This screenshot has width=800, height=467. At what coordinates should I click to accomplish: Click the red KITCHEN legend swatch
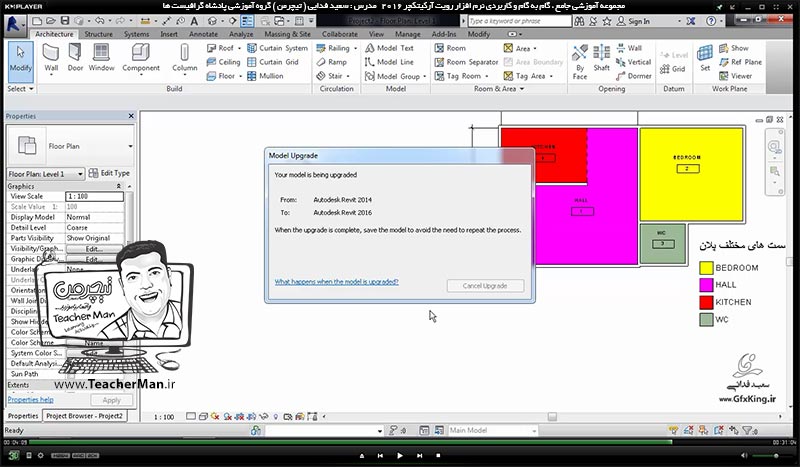(706, 302)
